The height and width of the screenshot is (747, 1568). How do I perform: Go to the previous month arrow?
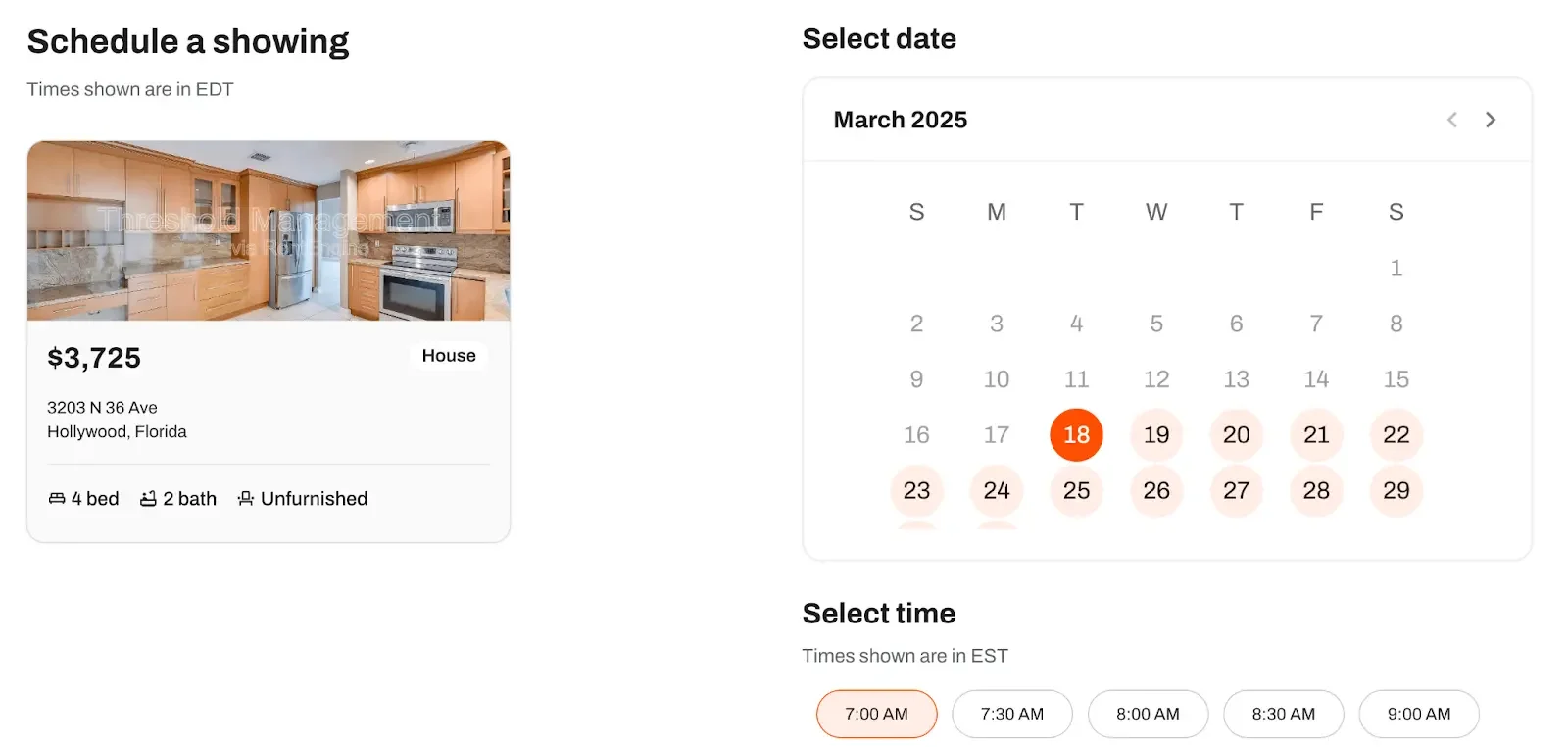tap(1452, 120)
